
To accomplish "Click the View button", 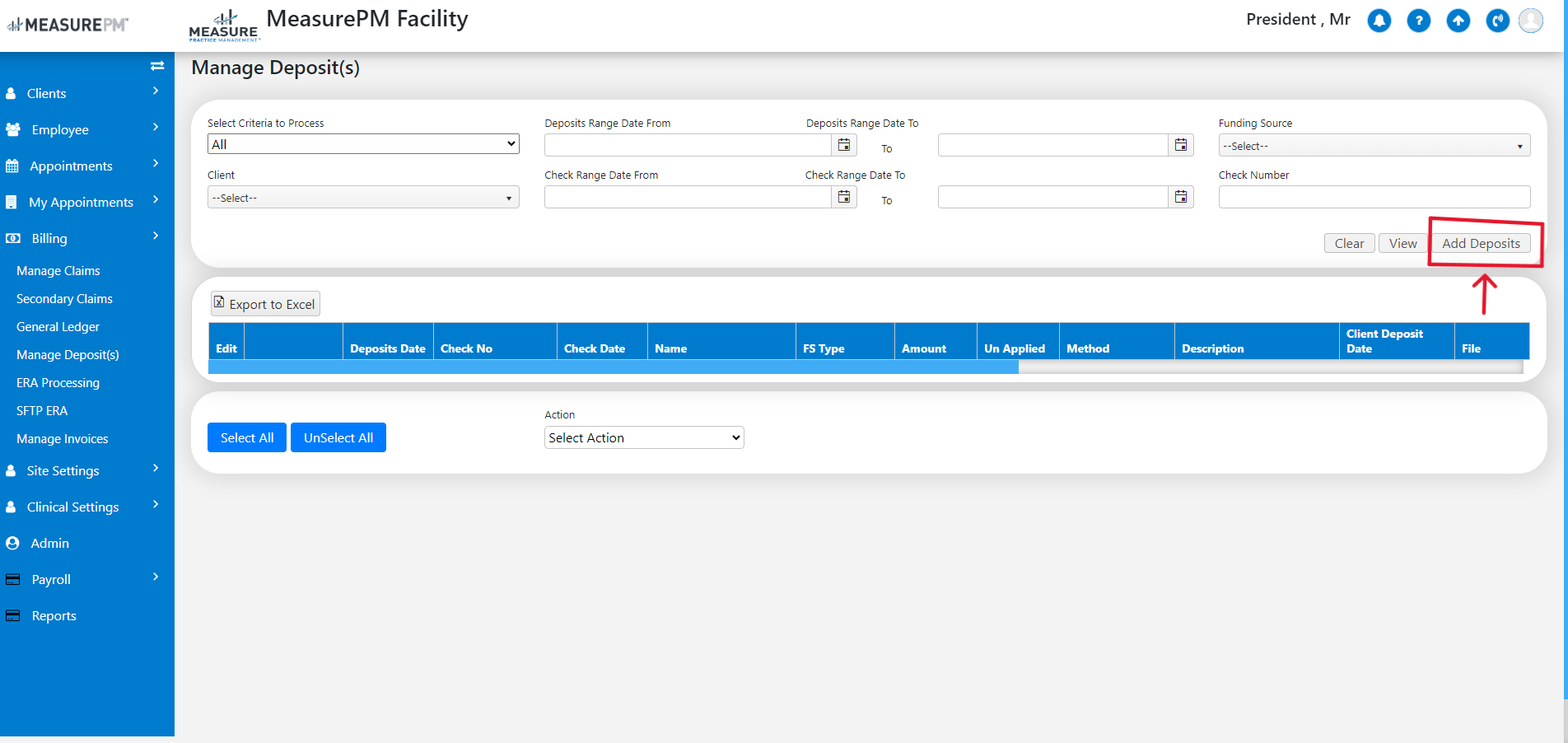I will click(x=1402, y=243).
